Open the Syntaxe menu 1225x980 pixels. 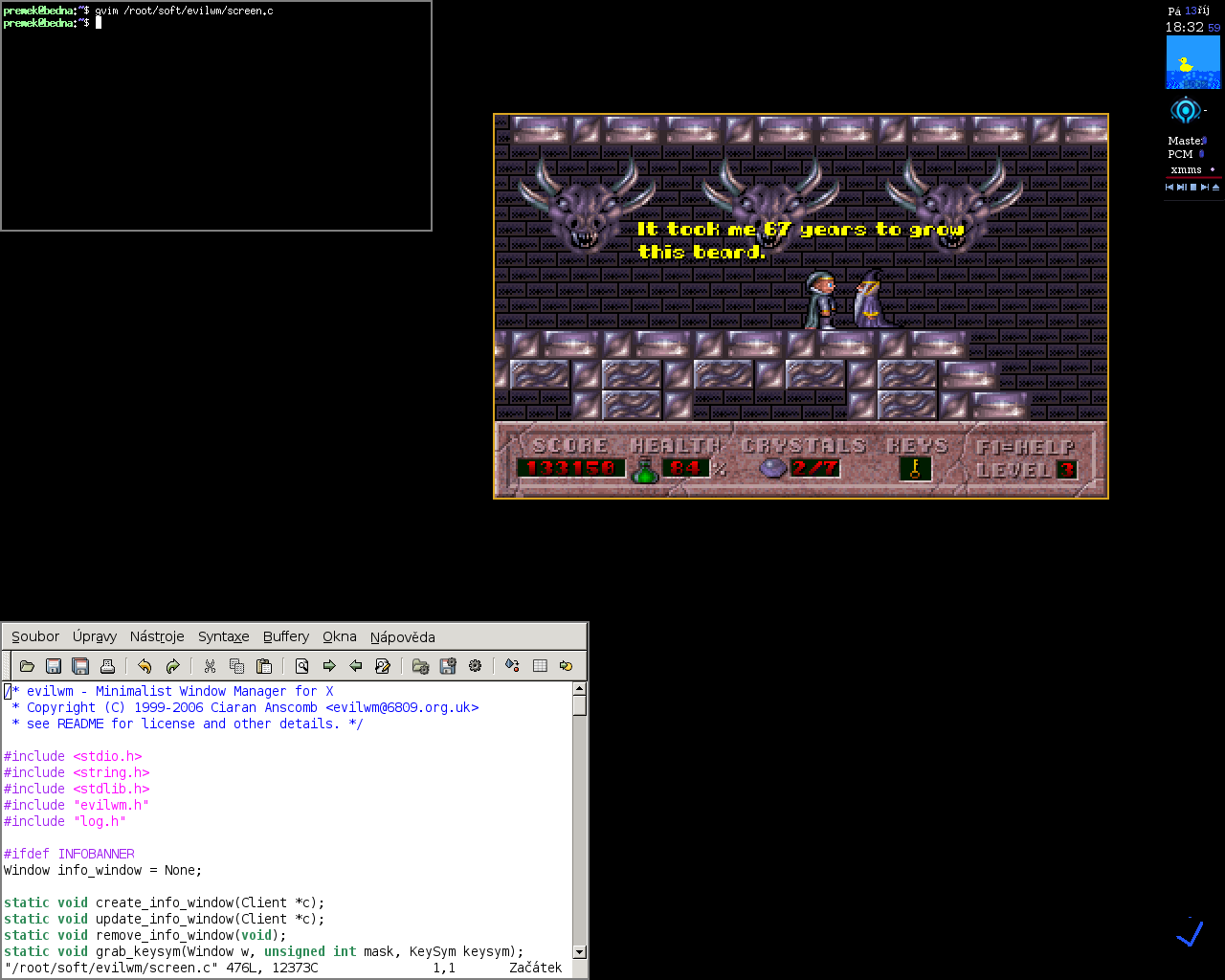point(223,636)
